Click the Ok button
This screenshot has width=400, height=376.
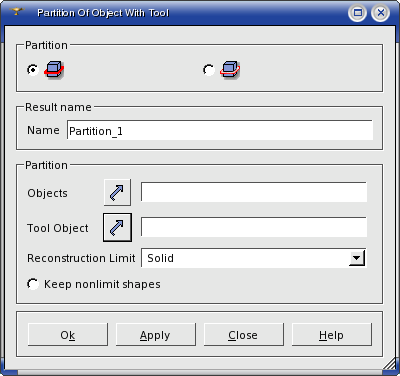(x=68, y=334)
